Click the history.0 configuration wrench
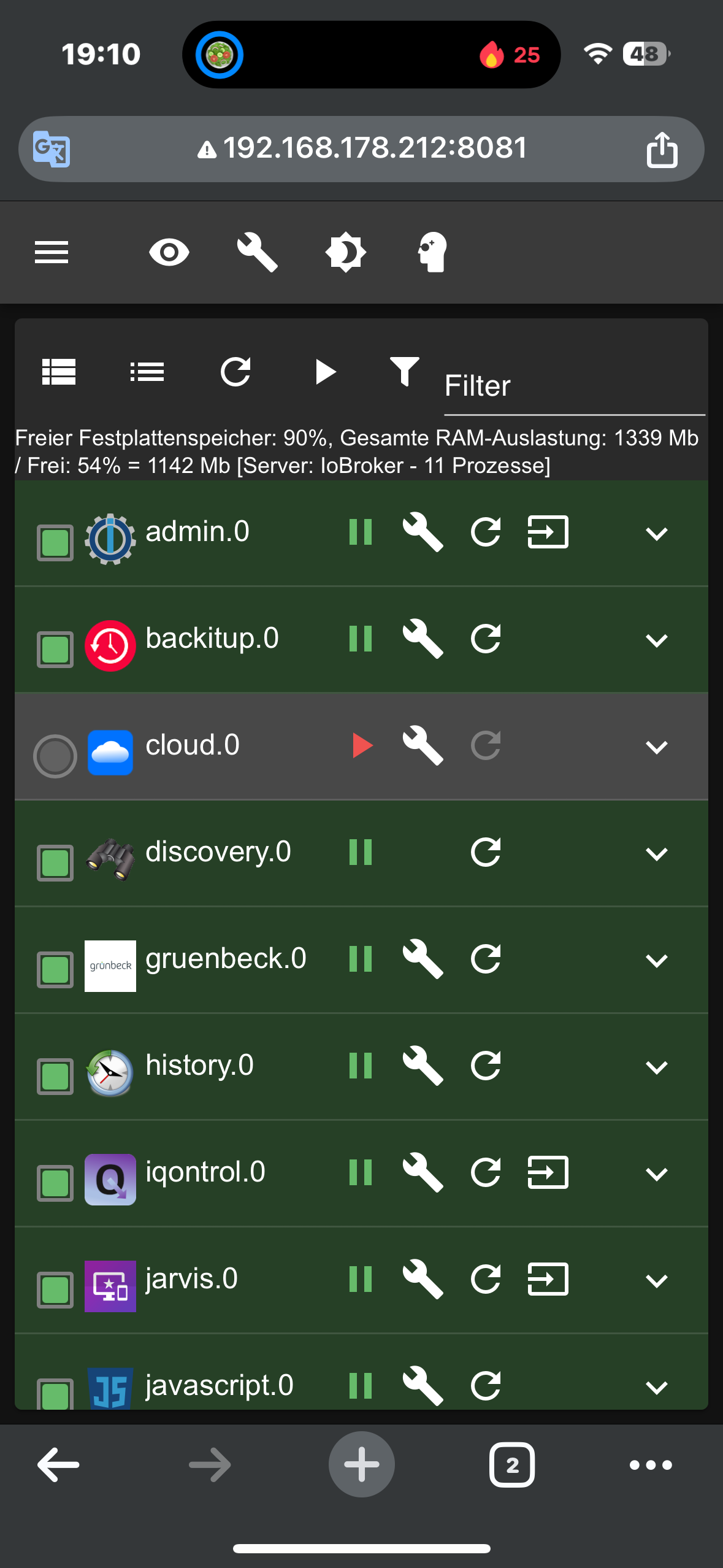 tap(423, 1066)
